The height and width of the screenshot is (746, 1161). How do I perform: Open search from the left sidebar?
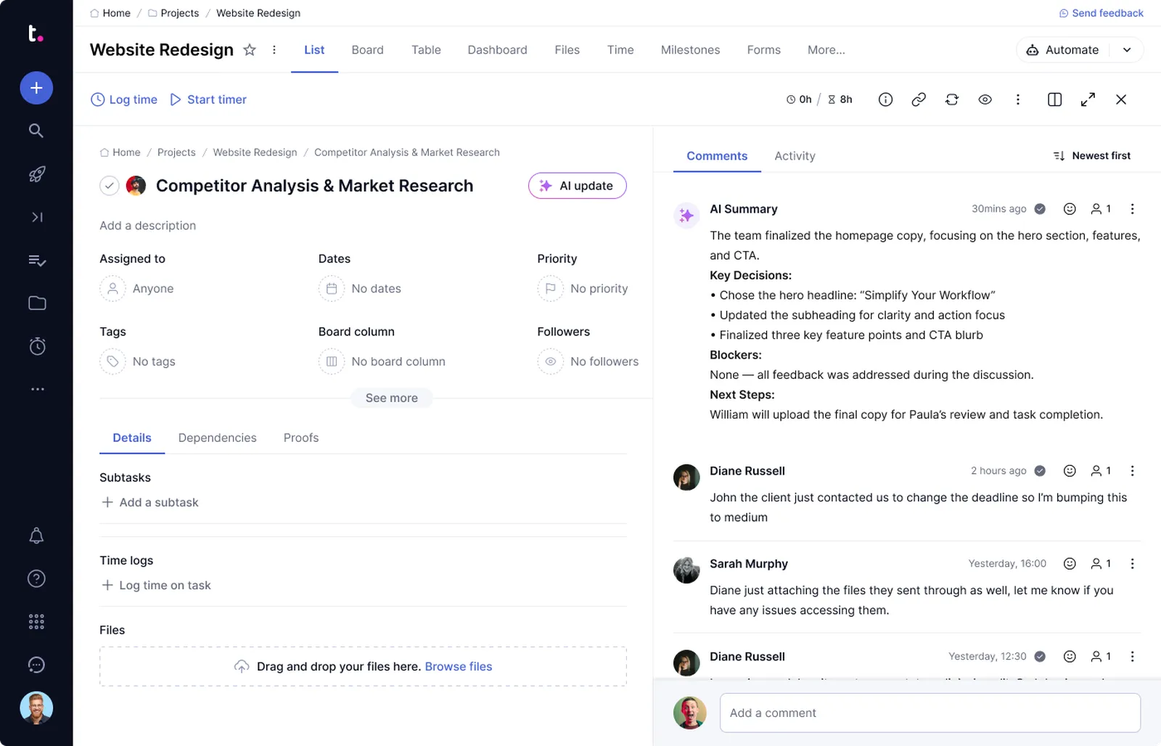(x=36, y=131)
